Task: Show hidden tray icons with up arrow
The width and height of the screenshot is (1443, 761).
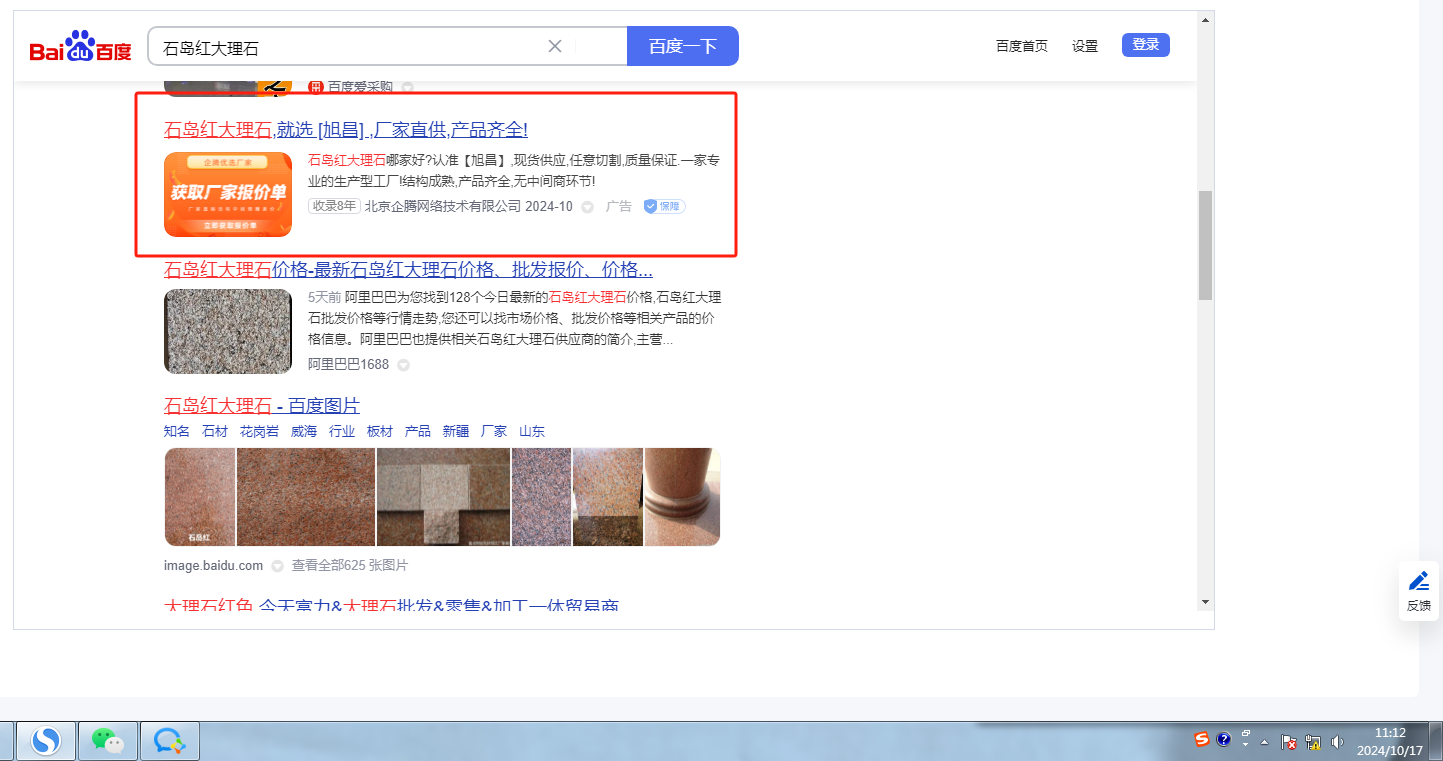Action: tap(1264, 743)
